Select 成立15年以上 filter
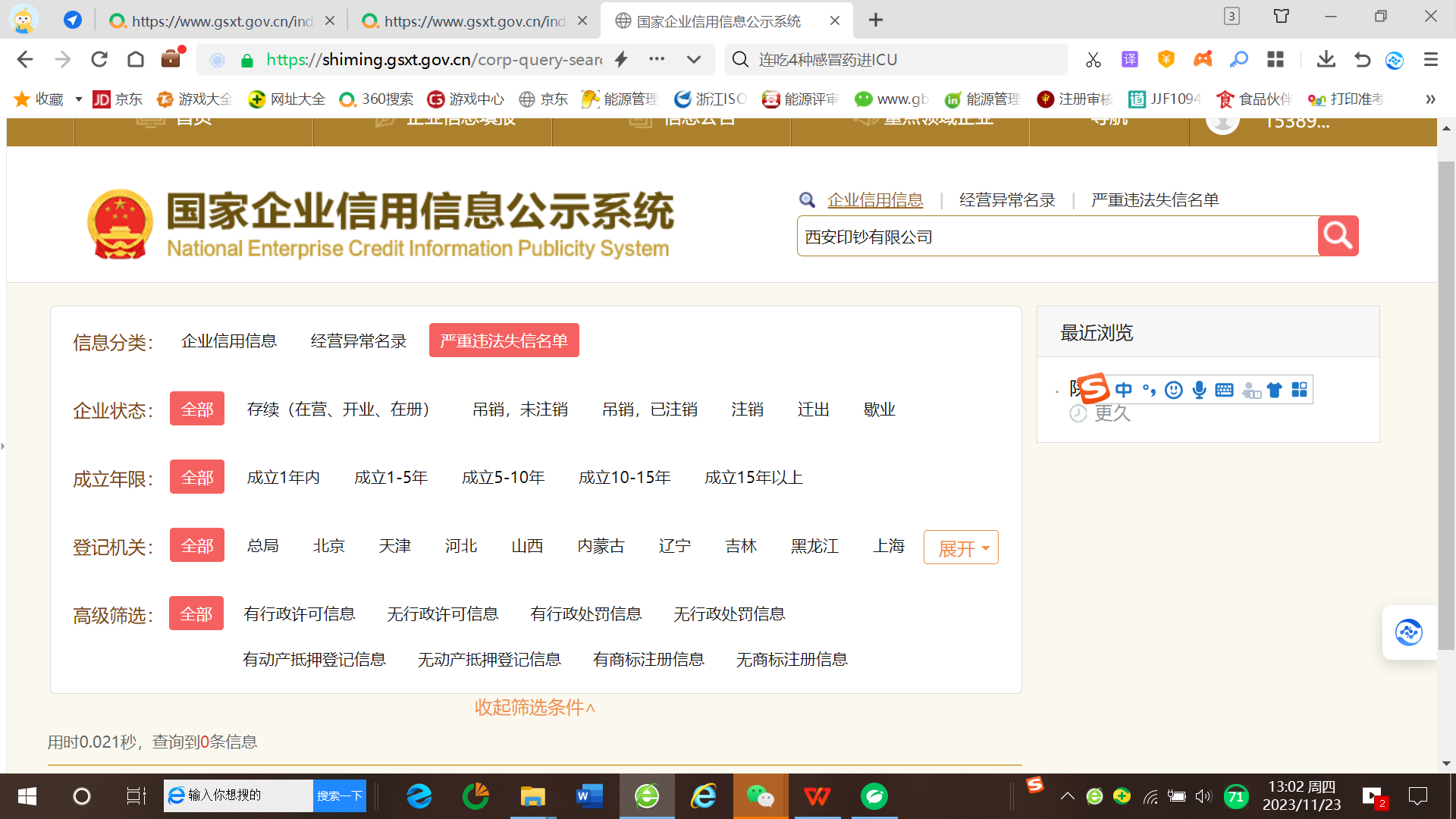Image resolution: width=1456 pixels, height=819 pixels. (x=754, y=477)
